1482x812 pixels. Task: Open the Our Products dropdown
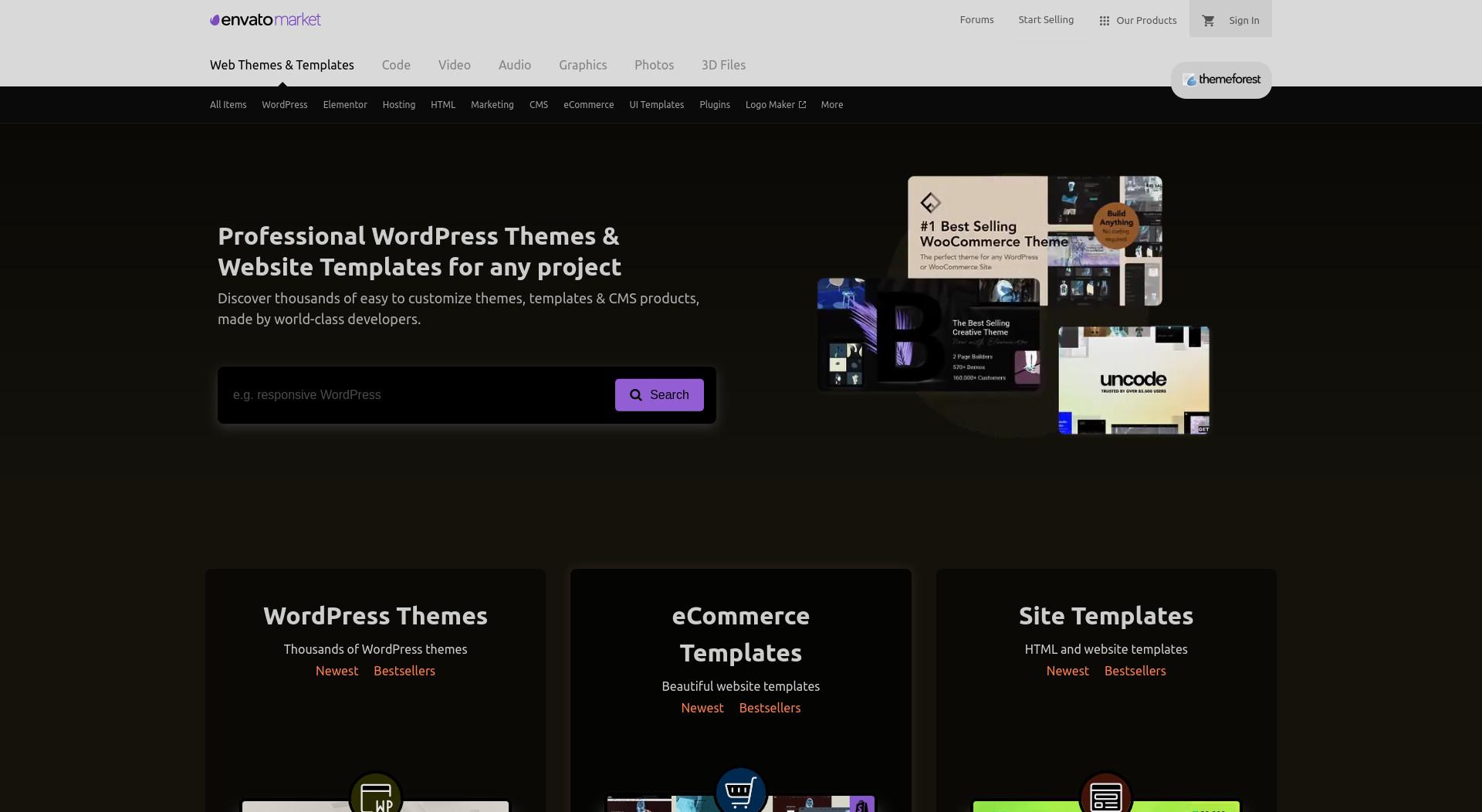(x=1138, y=21)
